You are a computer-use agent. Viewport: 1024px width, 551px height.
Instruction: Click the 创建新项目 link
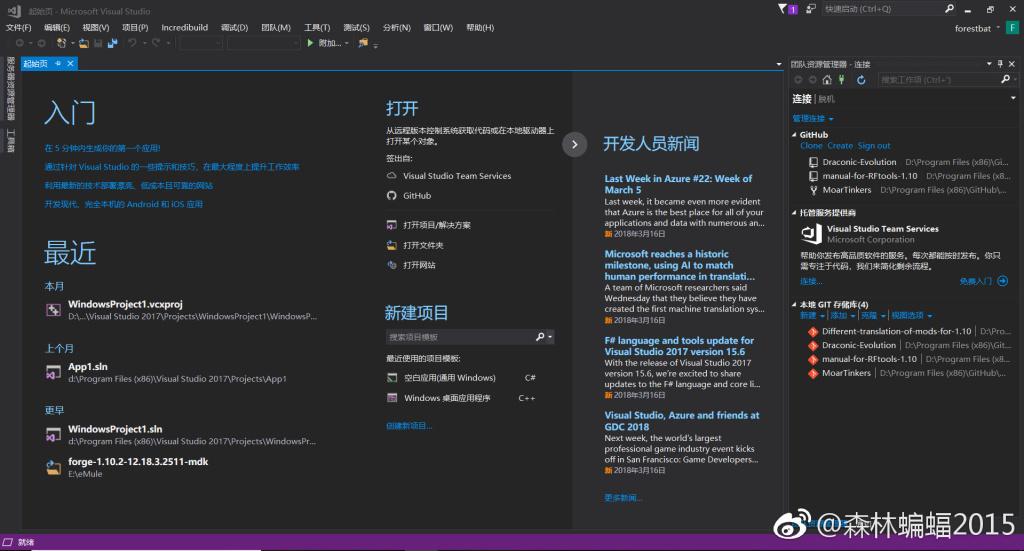[x=409, y=426]
